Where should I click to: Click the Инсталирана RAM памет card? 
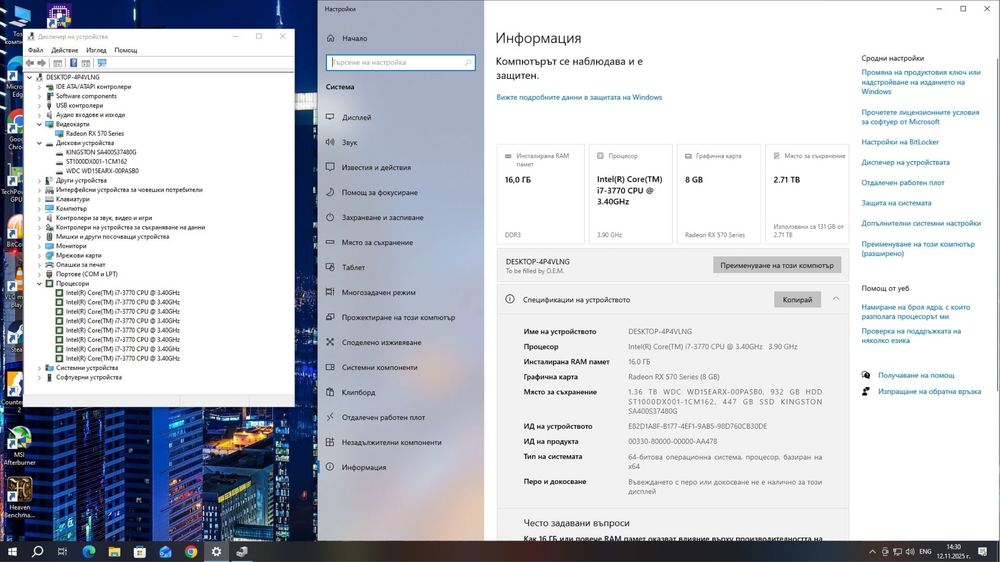click(540, 195)
